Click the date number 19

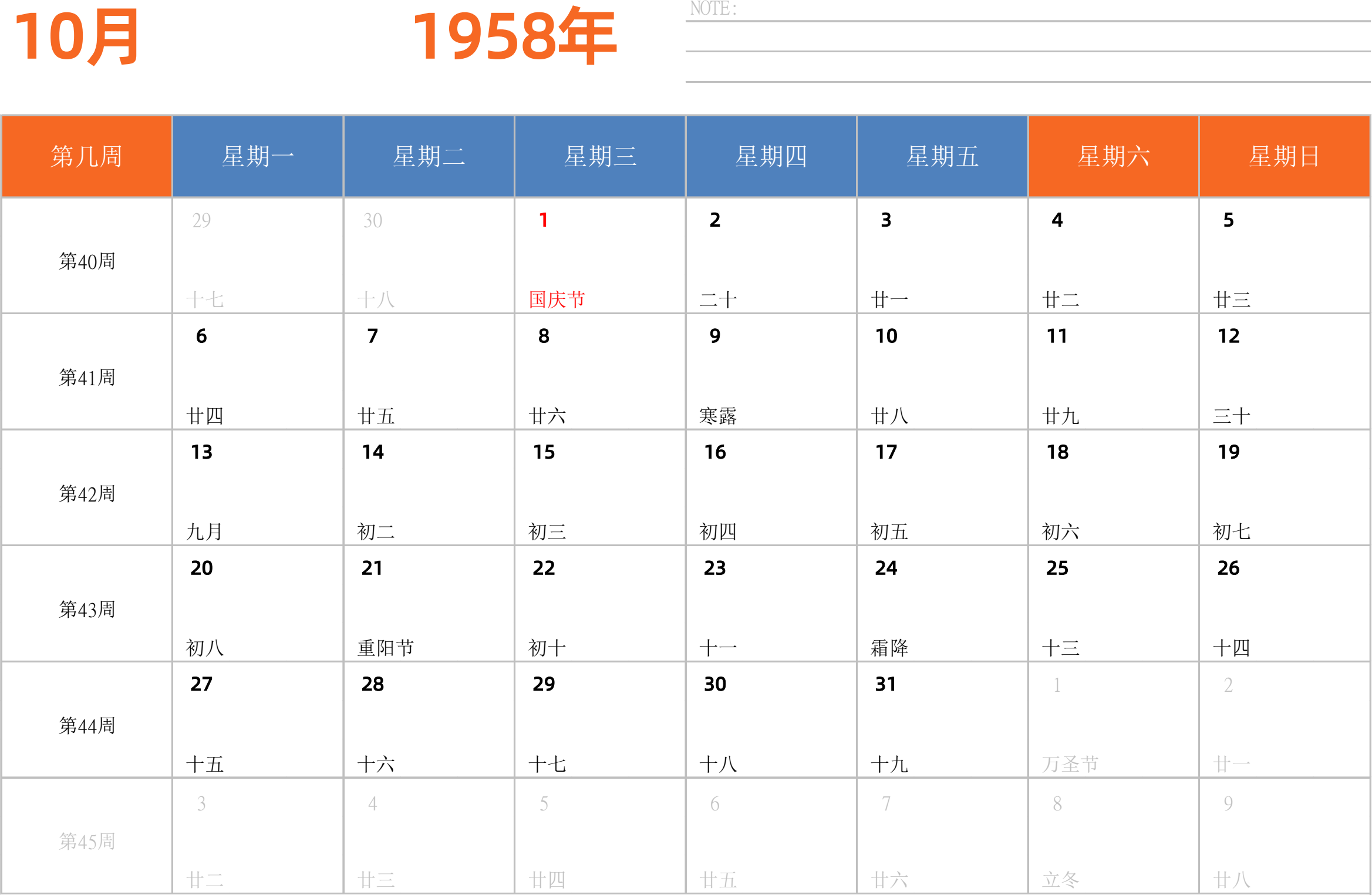coord(1229,452)
